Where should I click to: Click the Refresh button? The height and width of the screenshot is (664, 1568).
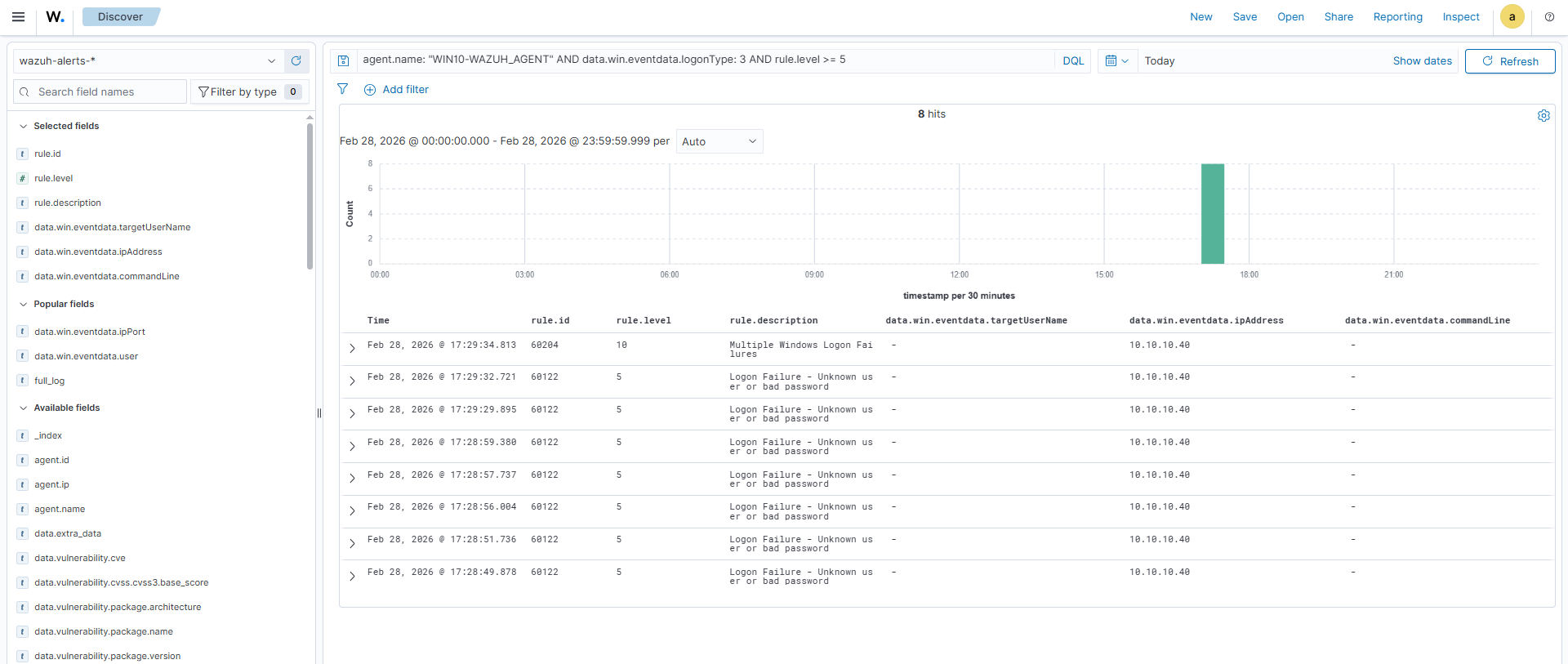(1509, 61)
